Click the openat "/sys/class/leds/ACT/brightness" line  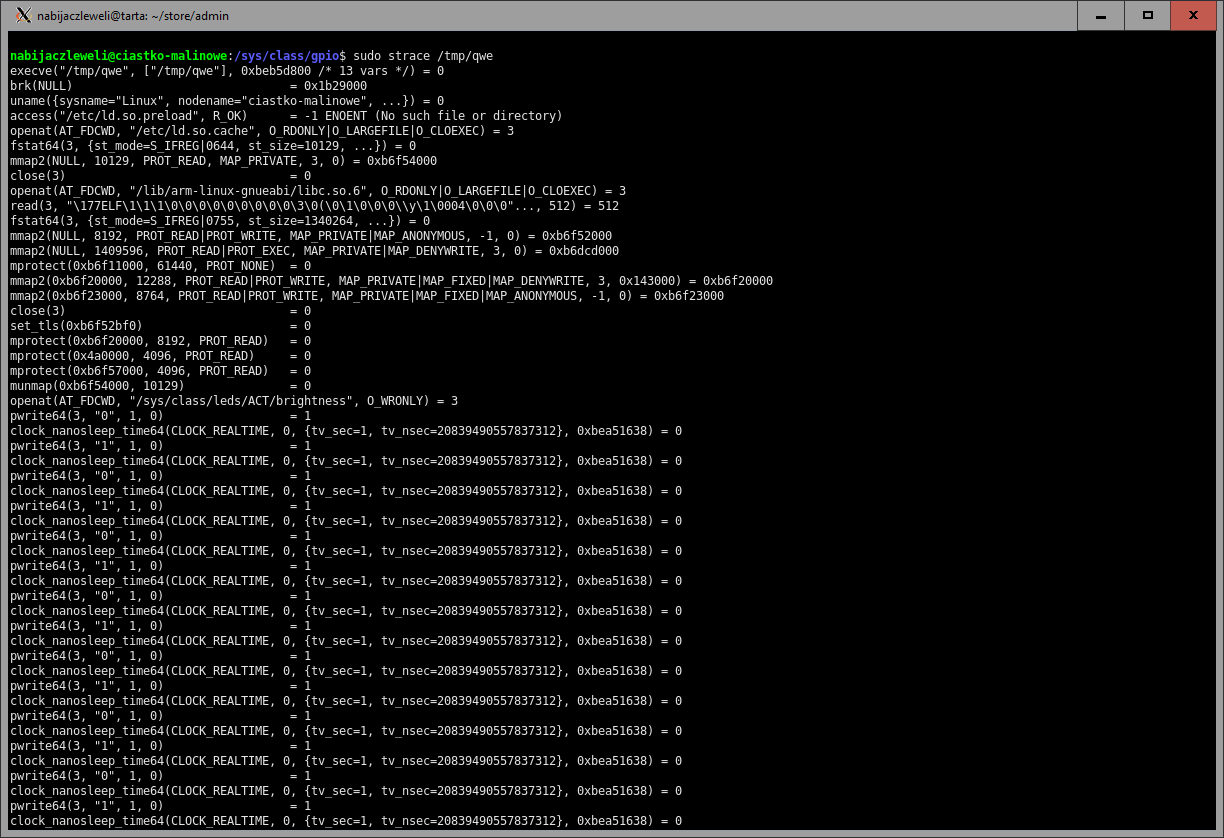pyautogui.click(x=234, y=401)
